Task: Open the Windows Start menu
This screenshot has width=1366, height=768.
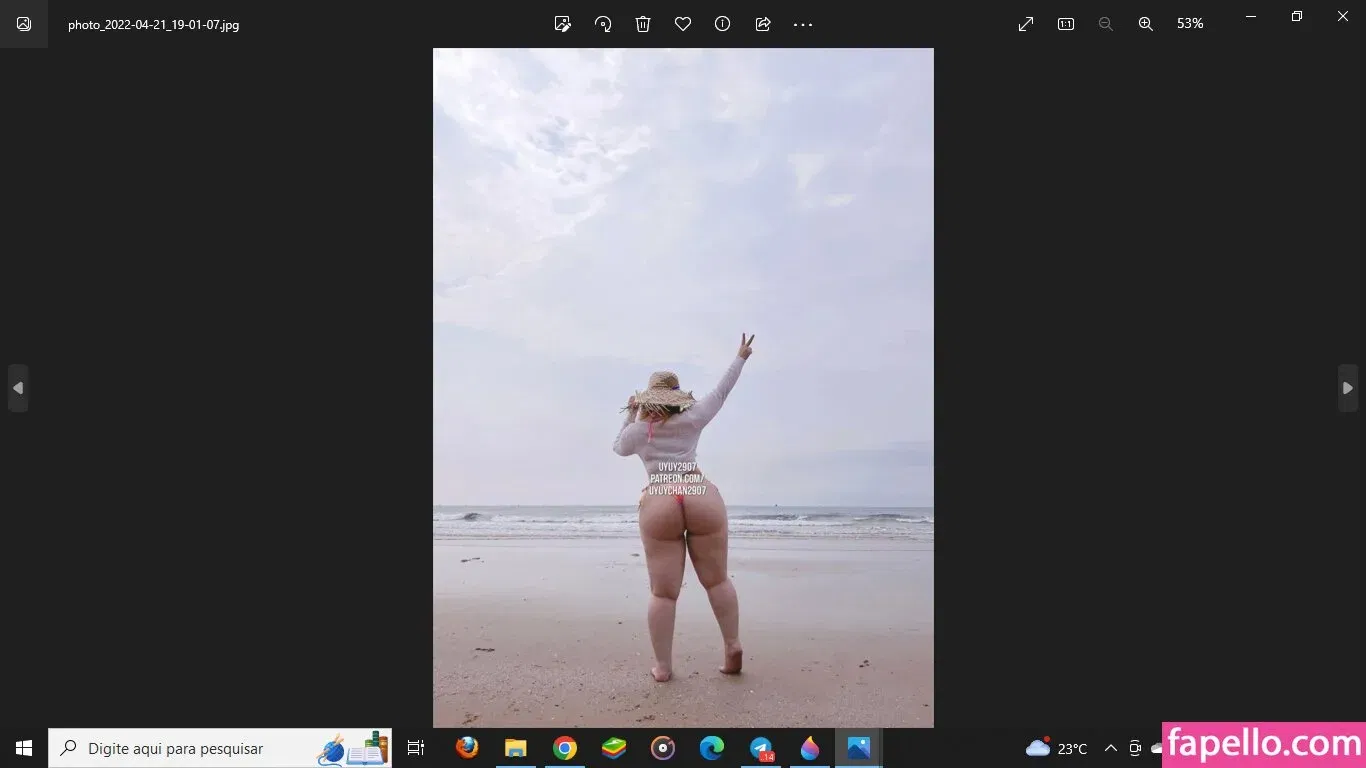Action: (22, 748)
